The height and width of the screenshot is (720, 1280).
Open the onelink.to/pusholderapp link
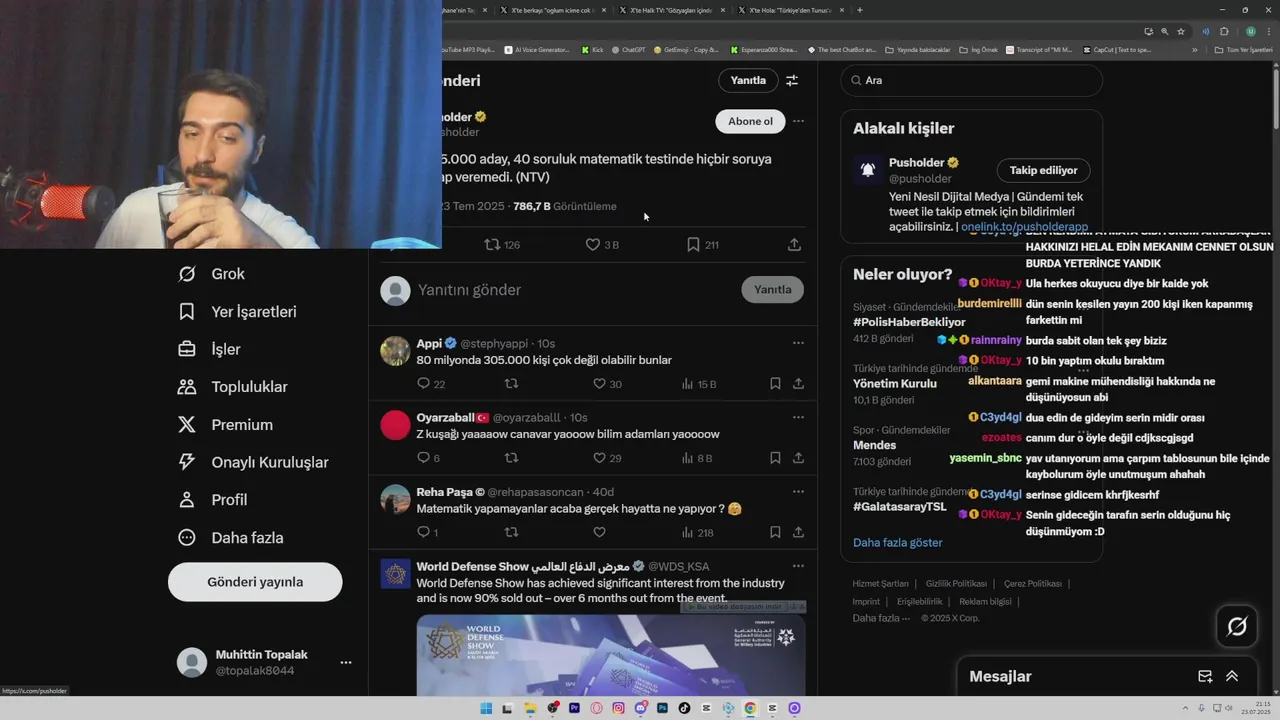1024,227
